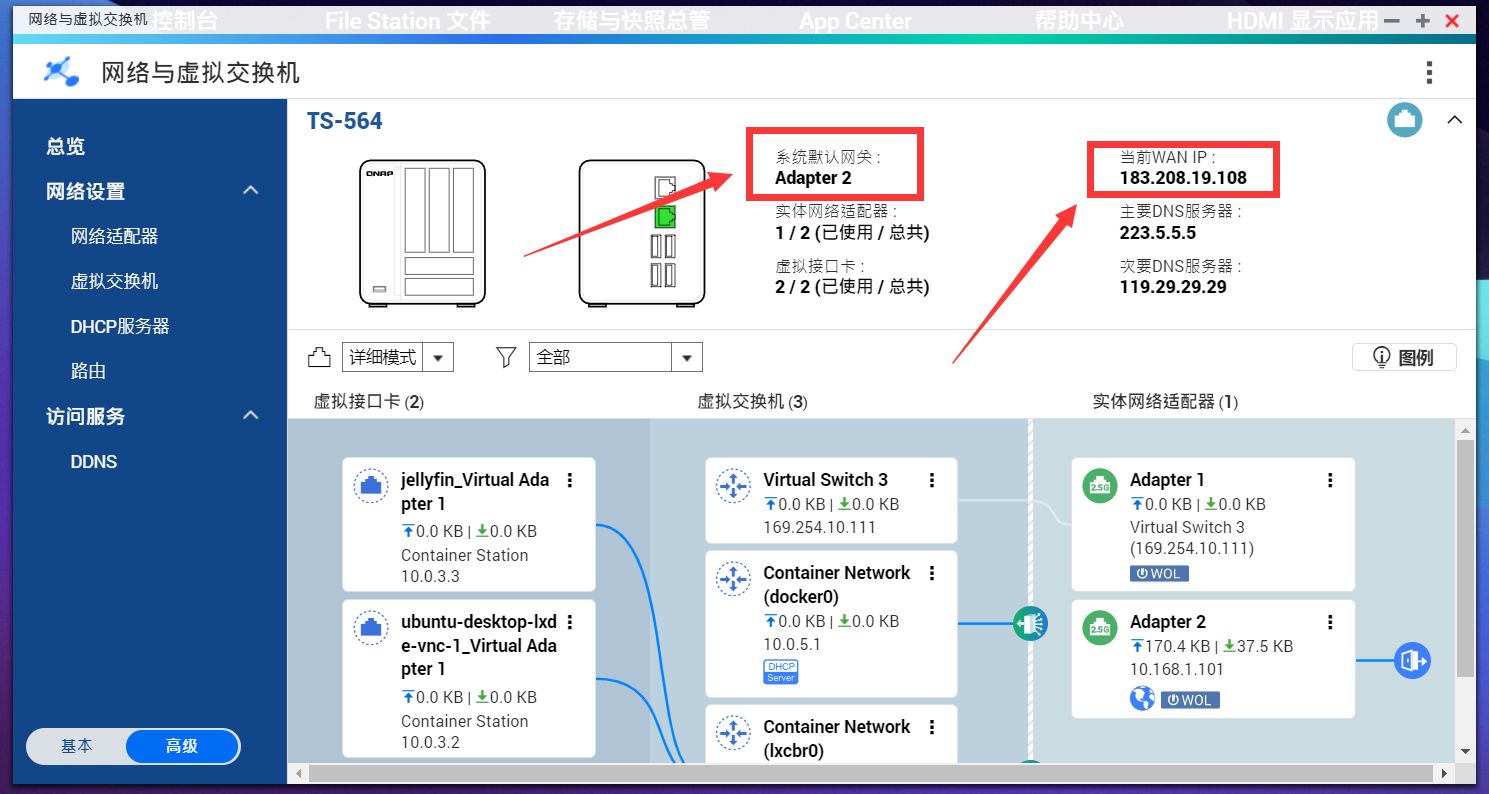1489x794 pixels.
Task: Open the 详细模式 view mode dropdown
Action: pos(398,357)
